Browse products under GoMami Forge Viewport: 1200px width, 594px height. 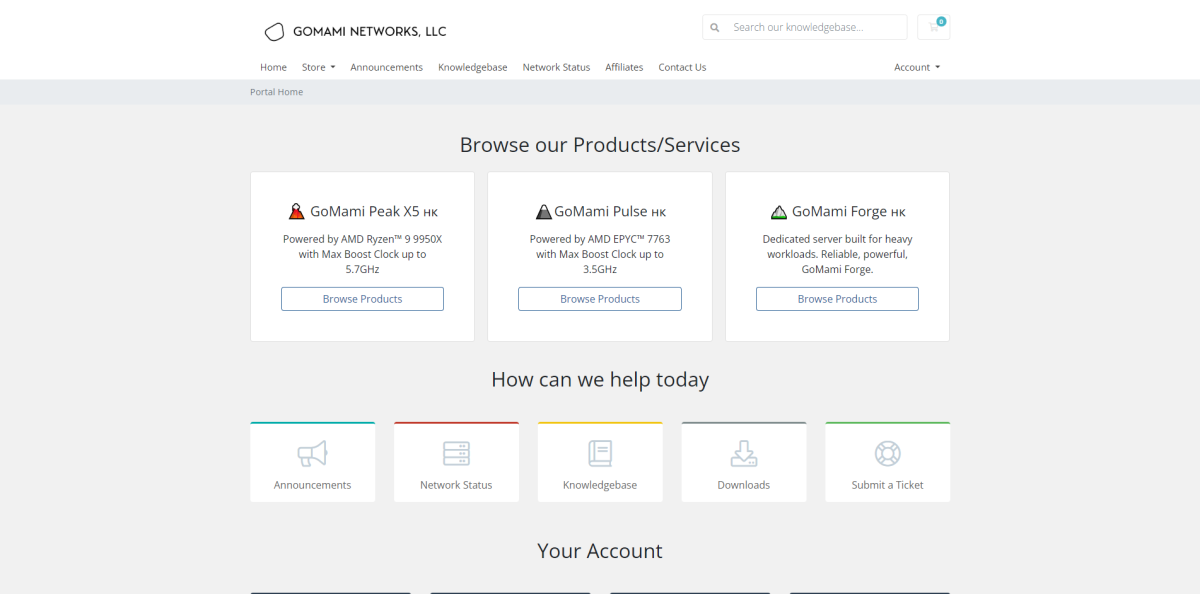(837, 299)
